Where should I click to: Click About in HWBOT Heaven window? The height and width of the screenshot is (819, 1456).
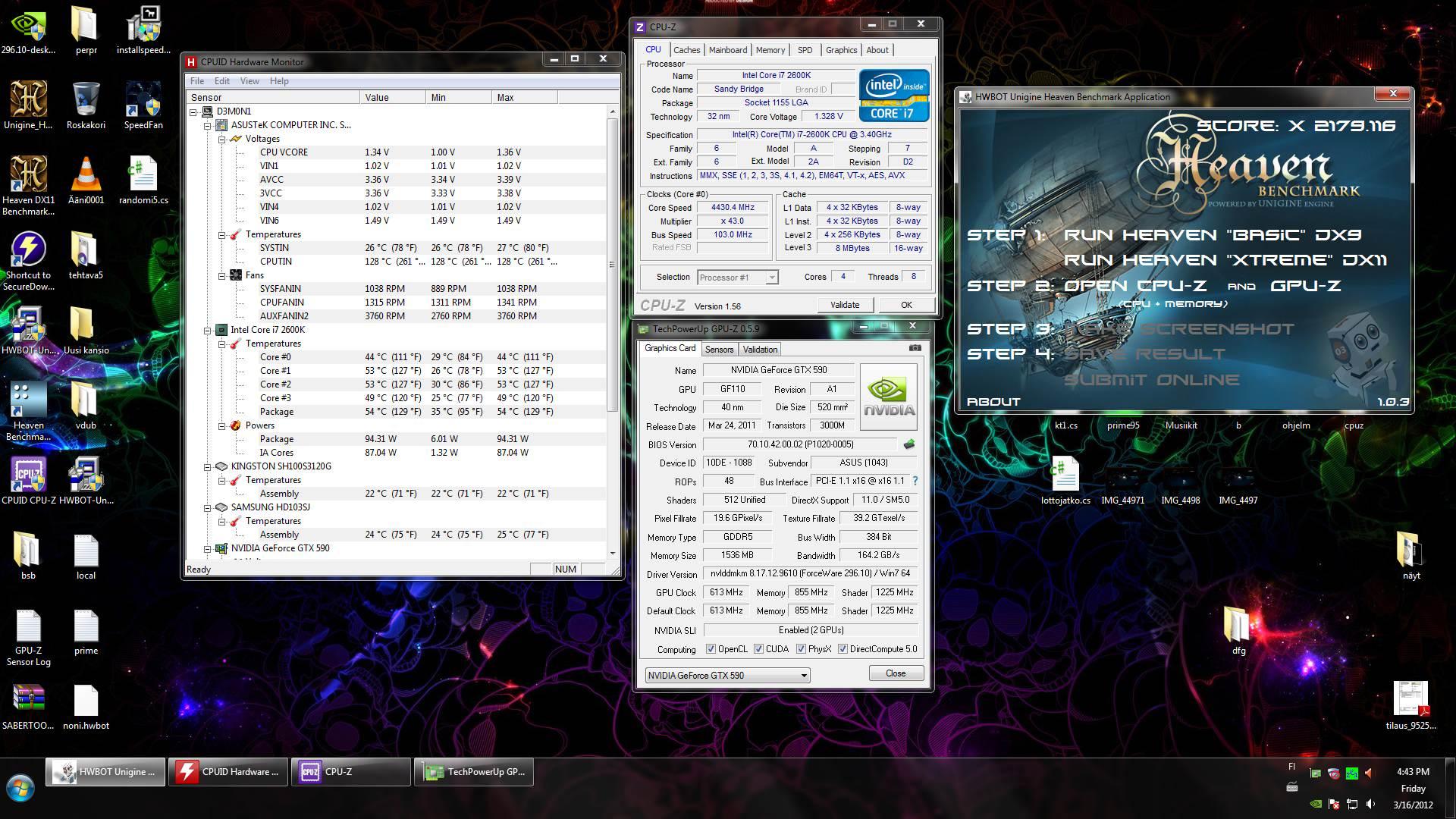(993, 402)
